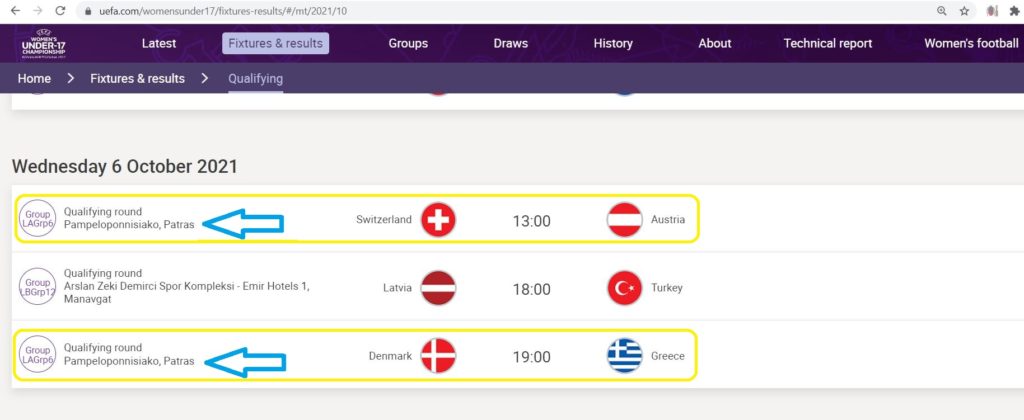Viewport: 1024px width, 420px height.
Task: Select the Switzerland flag icon
Action: [x=438, y=220]
